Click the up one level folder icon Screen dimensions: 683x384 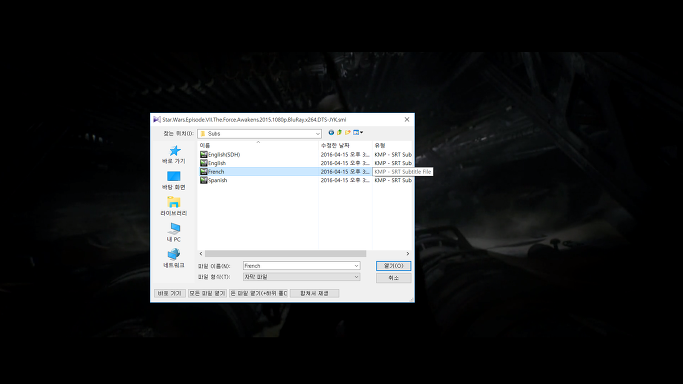tap(339, 132)
